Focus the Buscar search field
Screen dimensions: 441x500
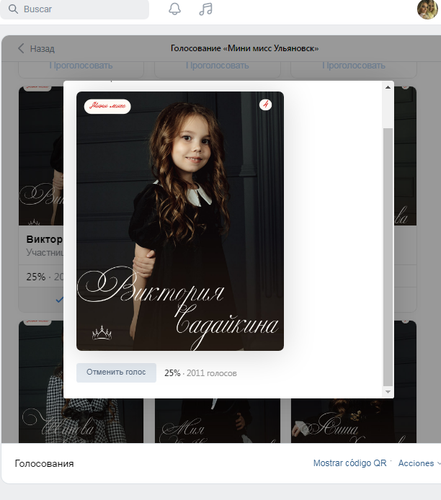[74, 9]
